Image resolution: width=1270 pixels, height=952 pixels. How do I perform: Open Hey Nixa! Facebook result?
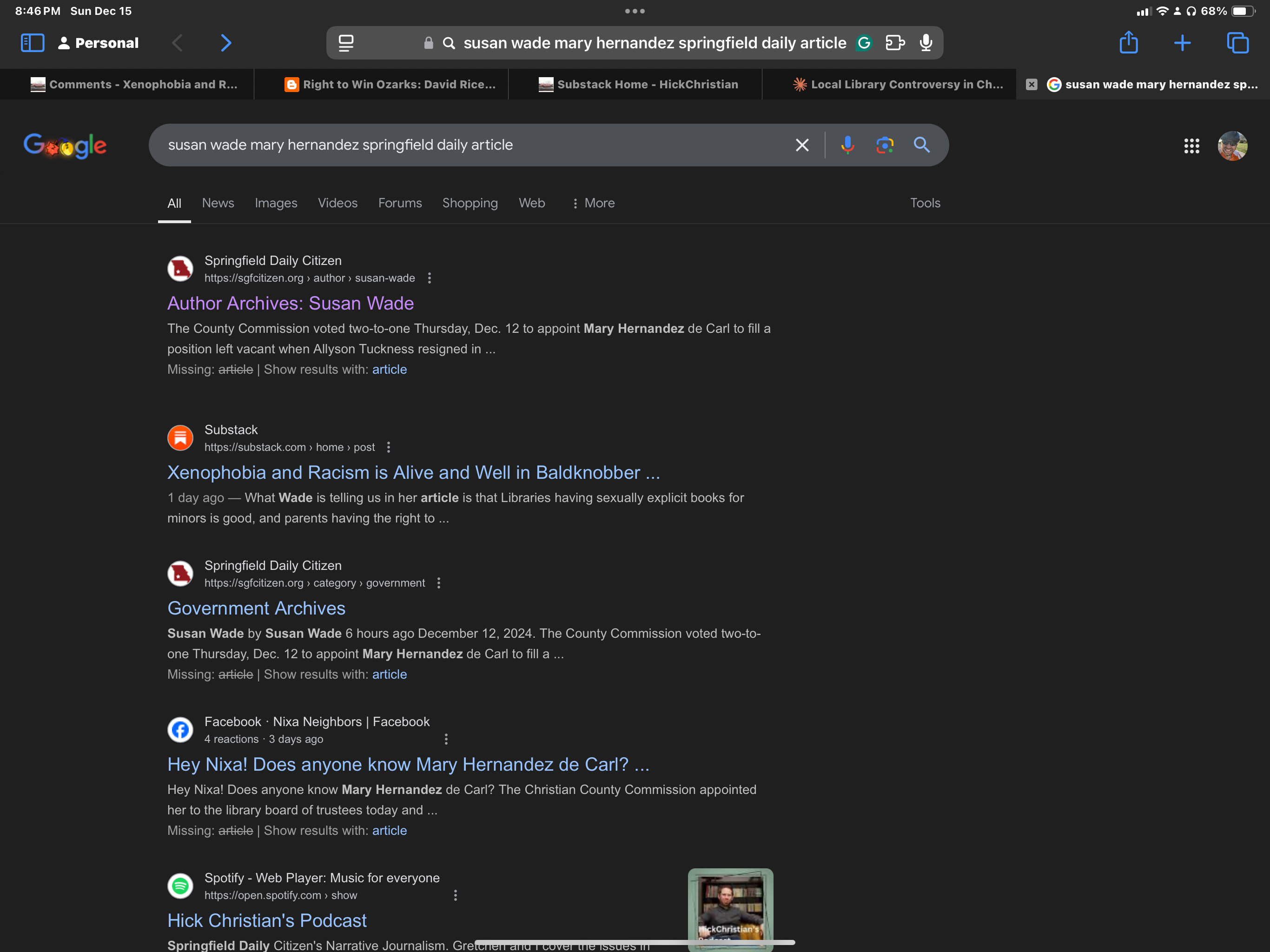(x=408, y=765)
